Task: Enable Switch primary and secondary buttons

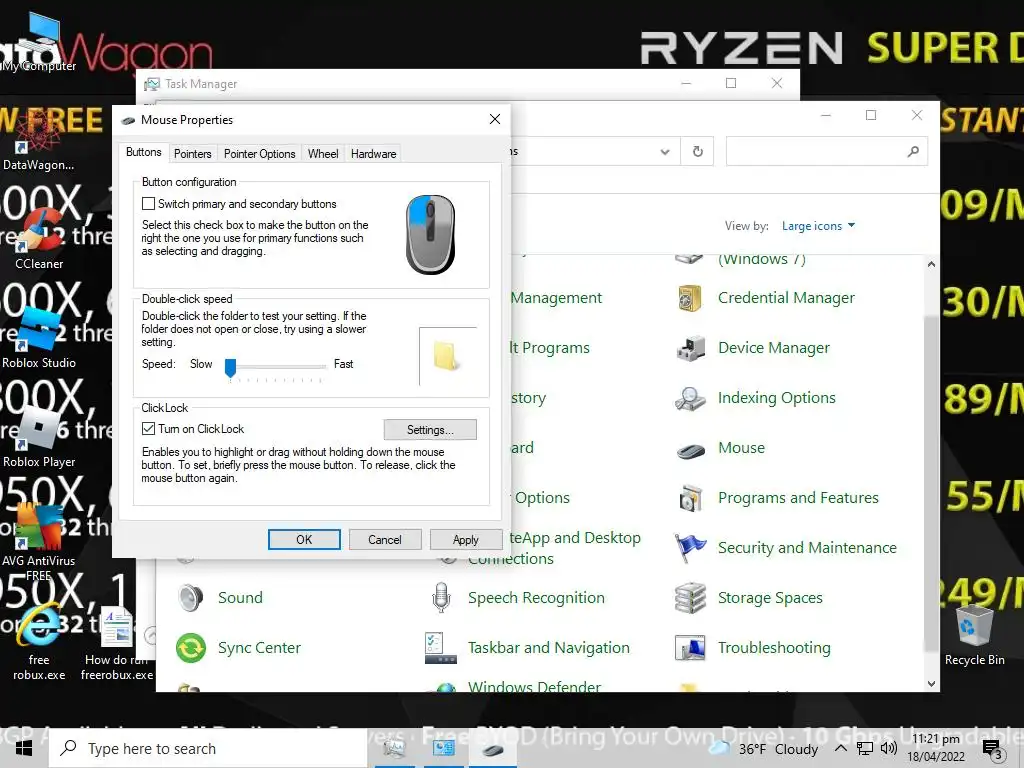Action: coord(148,204)
